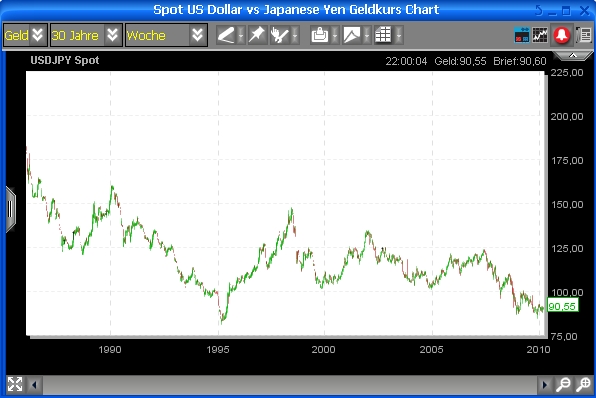Click the left side panel handle
The height and width of the screenshot is (398, 596).
pyautogui.click(x=10, y=209)
